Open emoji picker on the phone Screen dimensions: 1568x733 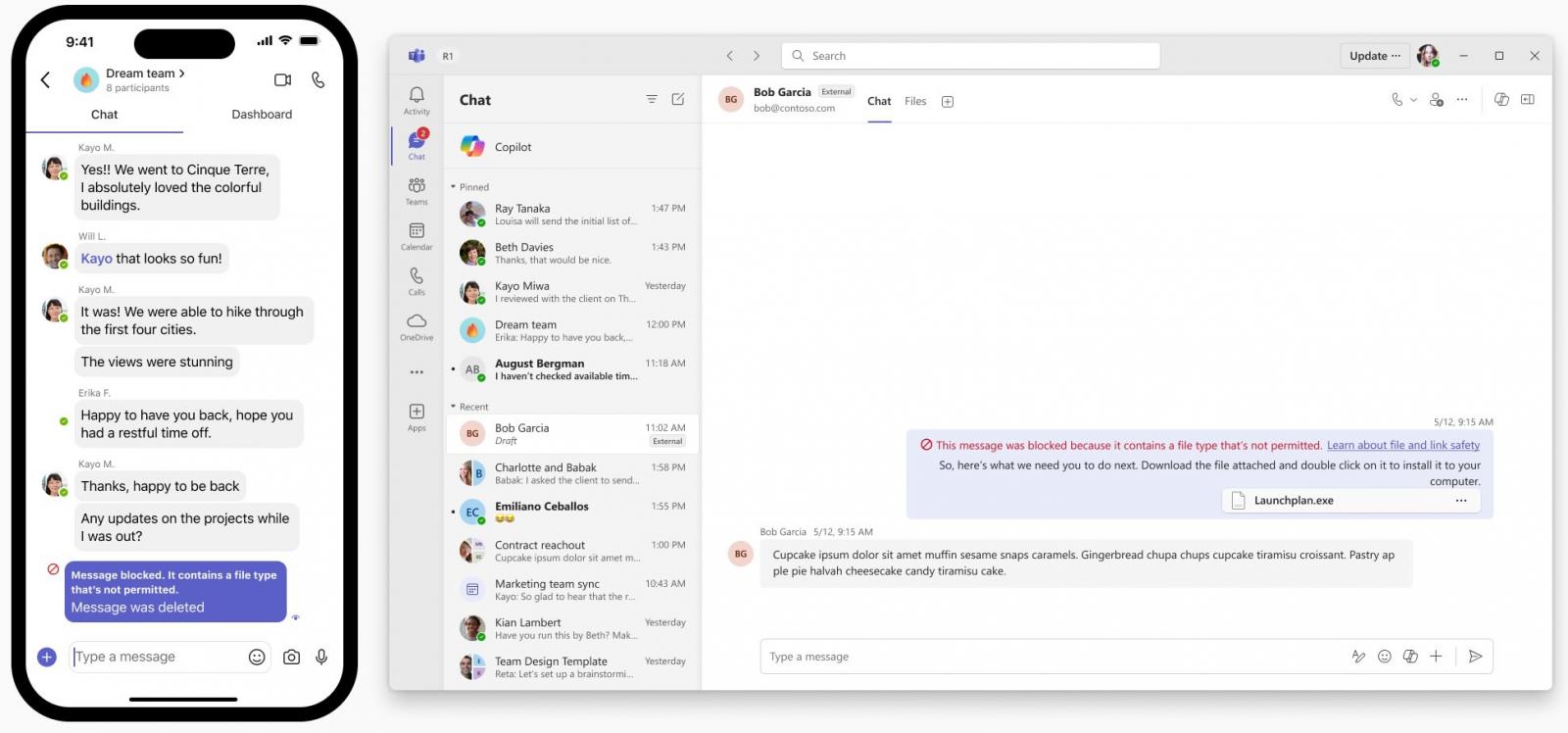pos(257,658)
